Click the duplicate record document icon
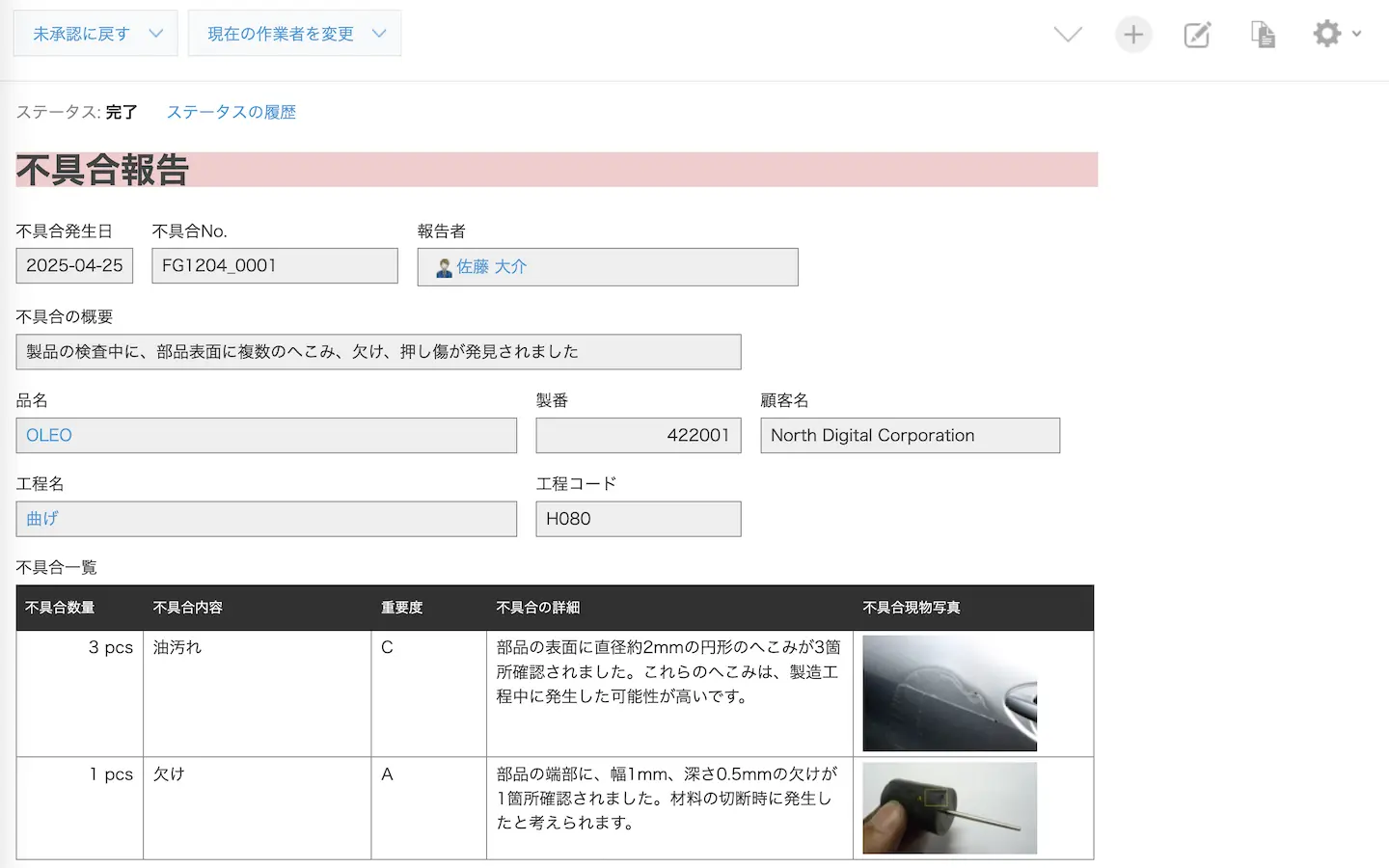The image size is (1389, 868). click(x=1263, y=35)
